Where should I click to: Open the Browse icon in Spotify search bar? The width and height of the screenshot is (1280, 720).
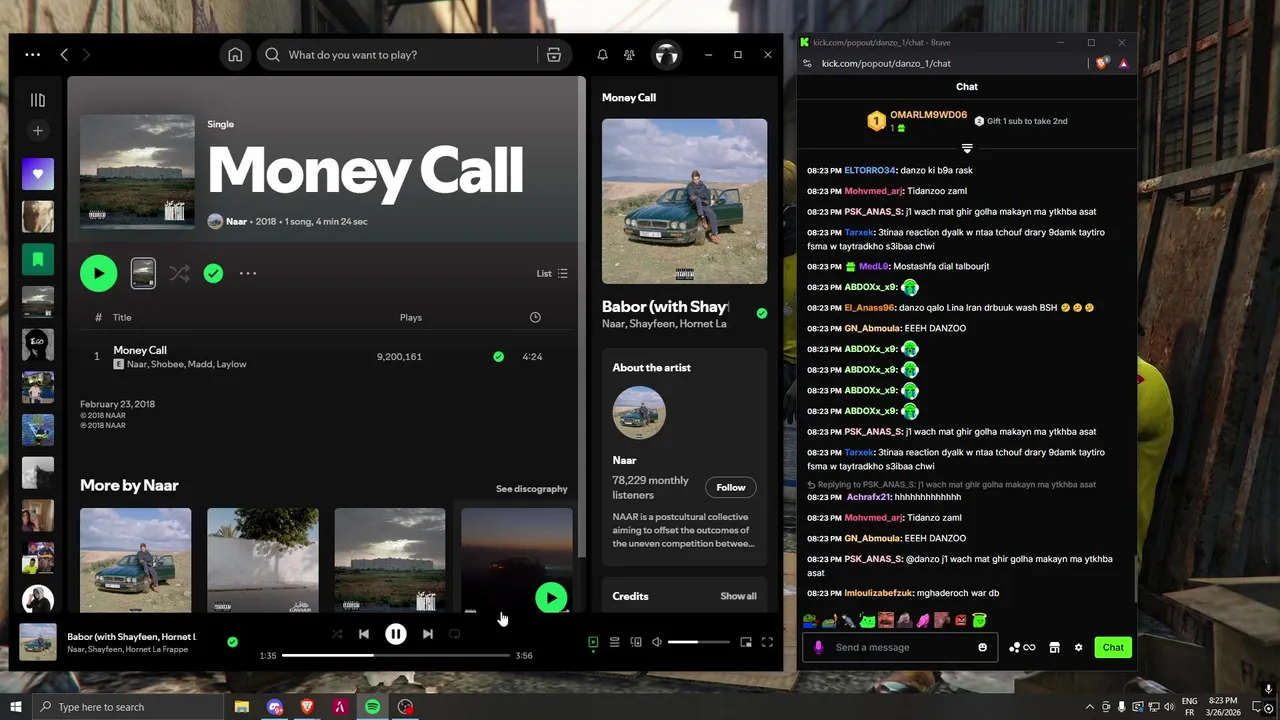[554, 55]
